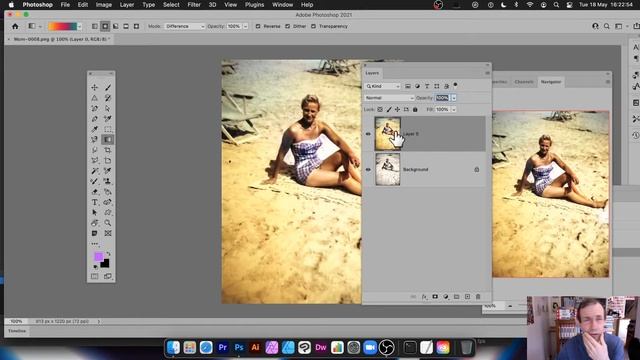
Task: Choose the Radial Gradient style icon
Action: click(x=105, y=26)
